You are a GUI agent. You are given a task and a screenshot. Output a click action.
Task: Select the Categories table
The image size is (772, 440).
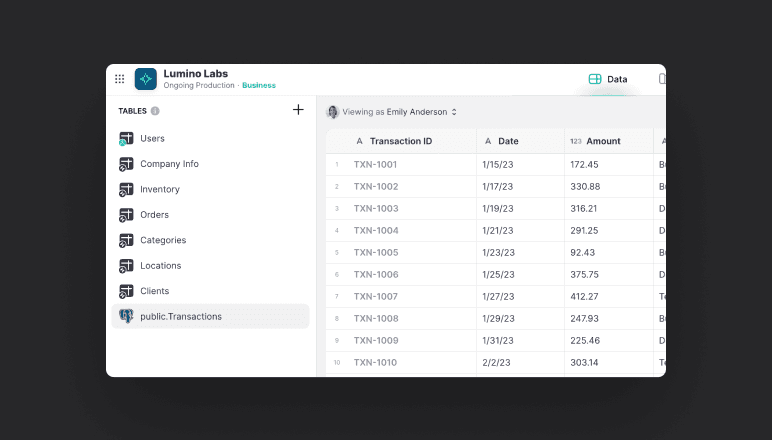(162, 240)
